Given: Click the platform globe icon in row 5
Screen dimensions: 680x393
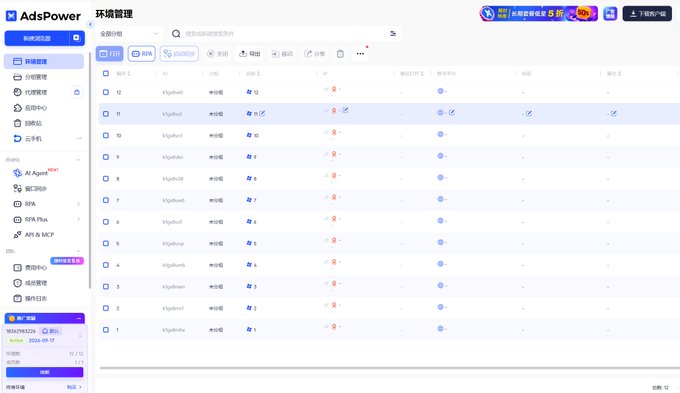Looking at the screenshot, I should tap(440, 242).
